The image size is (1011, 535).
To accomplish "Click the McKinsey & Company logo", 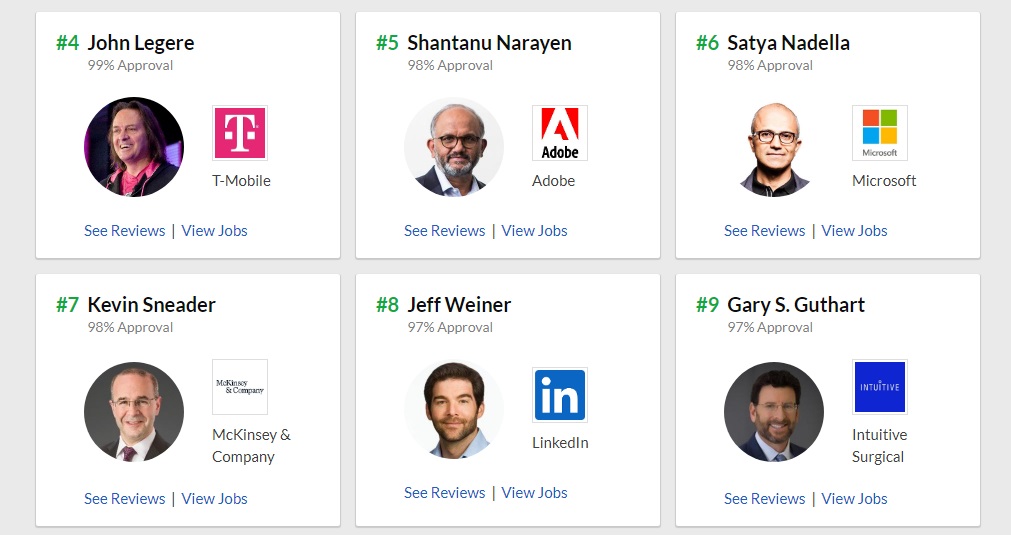I will (x=240, y=387).
